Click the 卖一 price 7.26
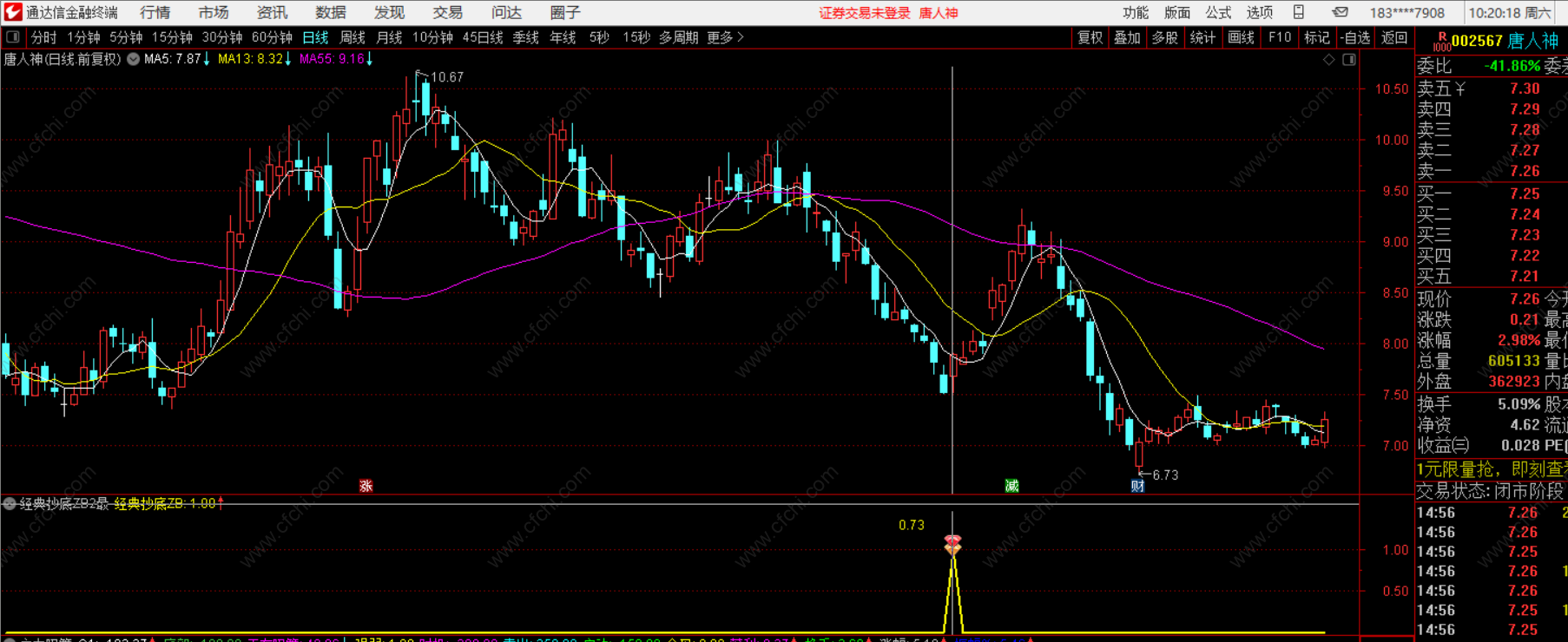 point(1525,171)
